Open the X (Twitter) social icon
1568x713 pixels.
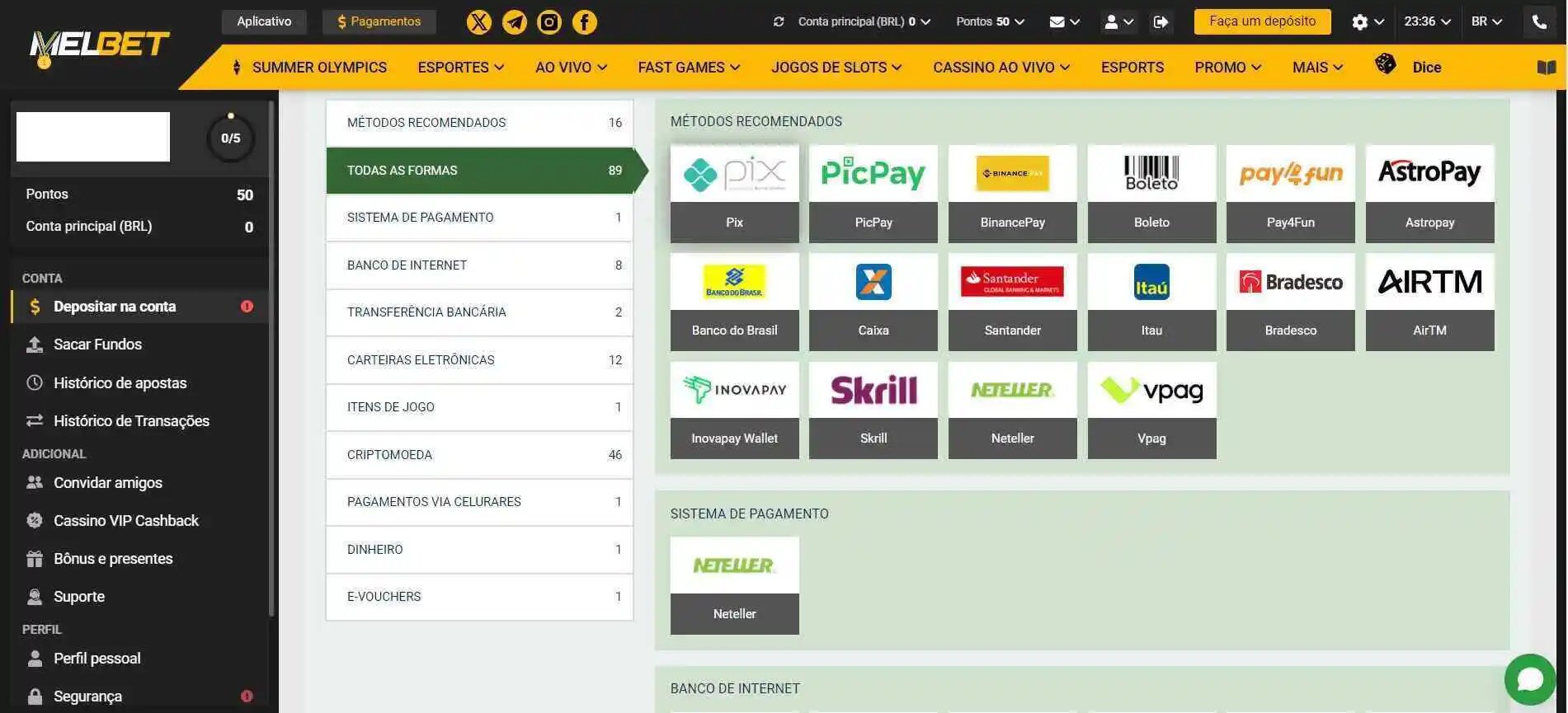(479, 22)
